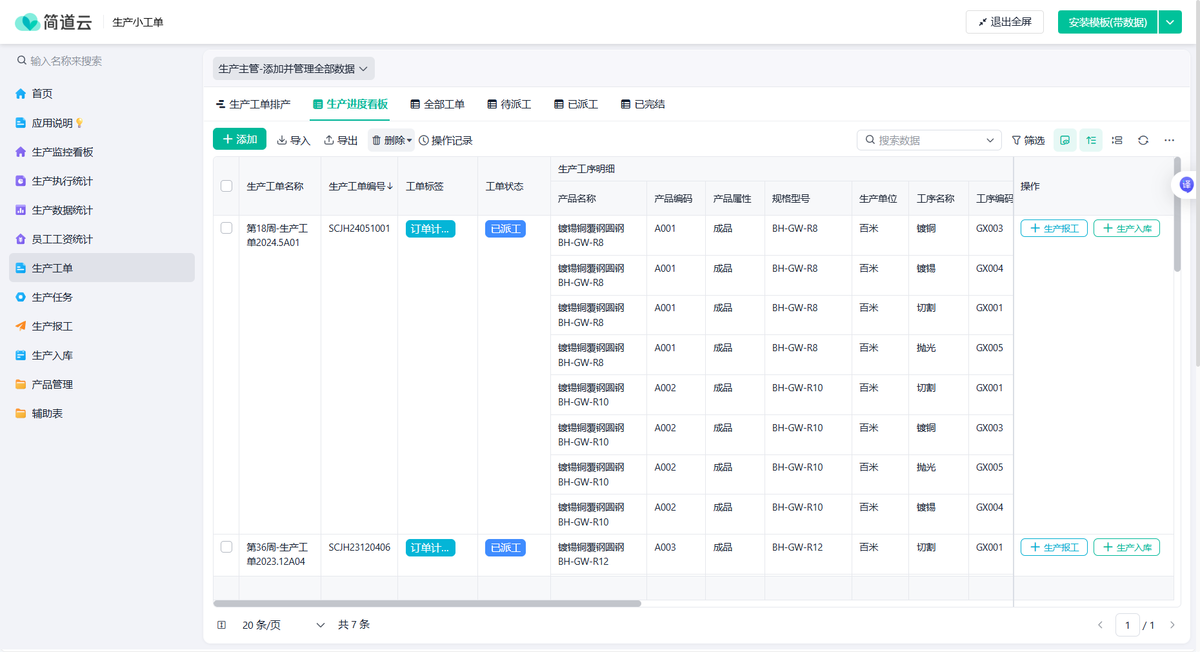Viewport: 1200px width, 652px height.
Task: Switch to the 已完结 tab
Action: (x=642, y=104)
